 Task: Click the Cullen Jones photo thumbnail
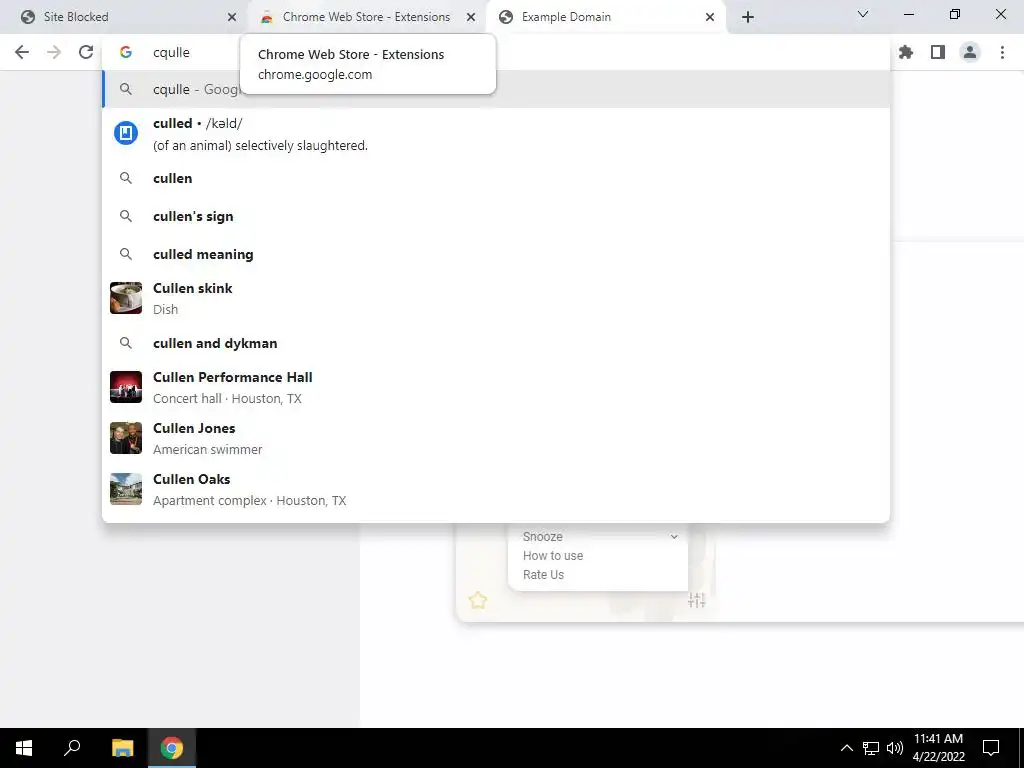pyautogui.click(x=126, y=438)
